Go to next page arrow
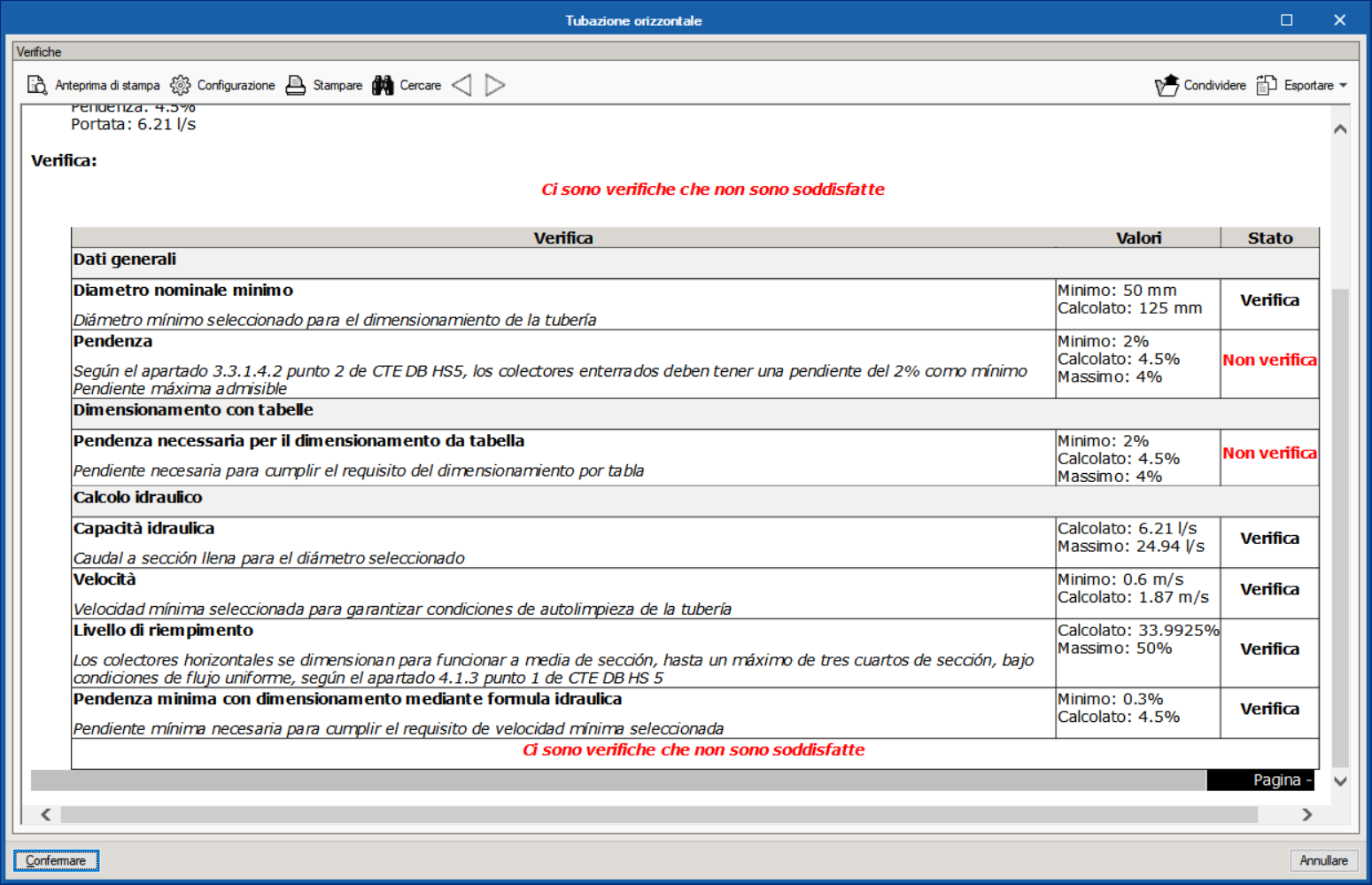1372x885 pixels. coord(495,85)
